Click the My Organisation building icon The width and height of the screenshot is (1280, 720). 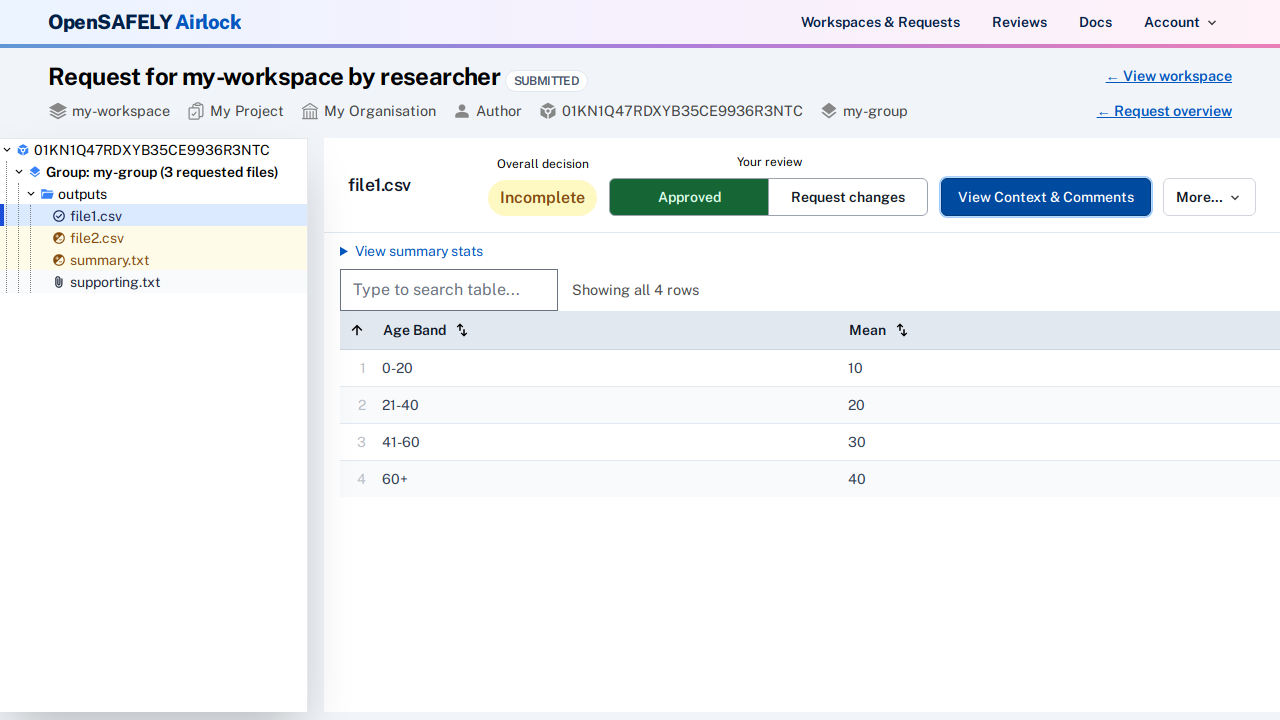[x=310, y=111]
